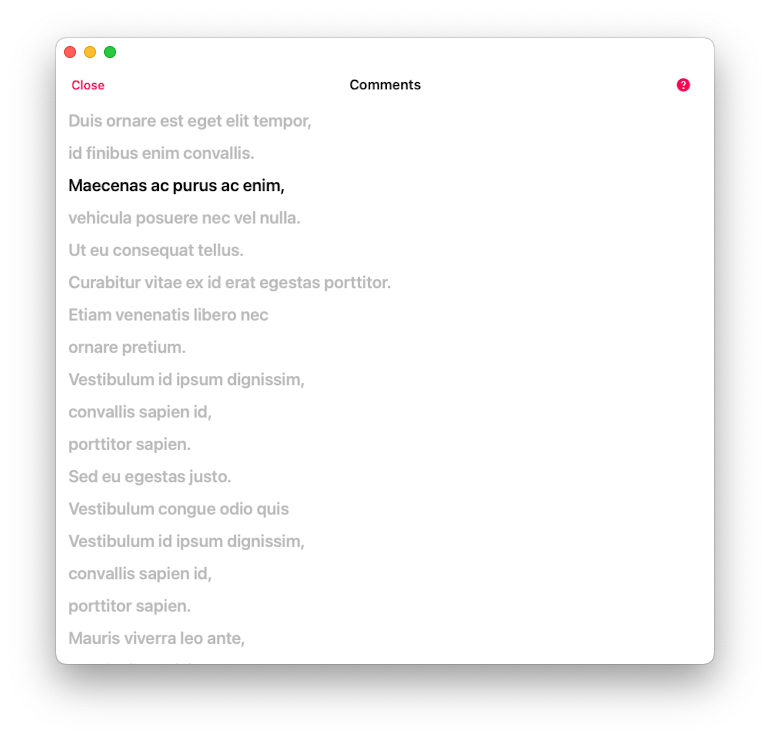Click the red window close dot
The width and height of the screenshot is (770, 738).
coord(70,52)
